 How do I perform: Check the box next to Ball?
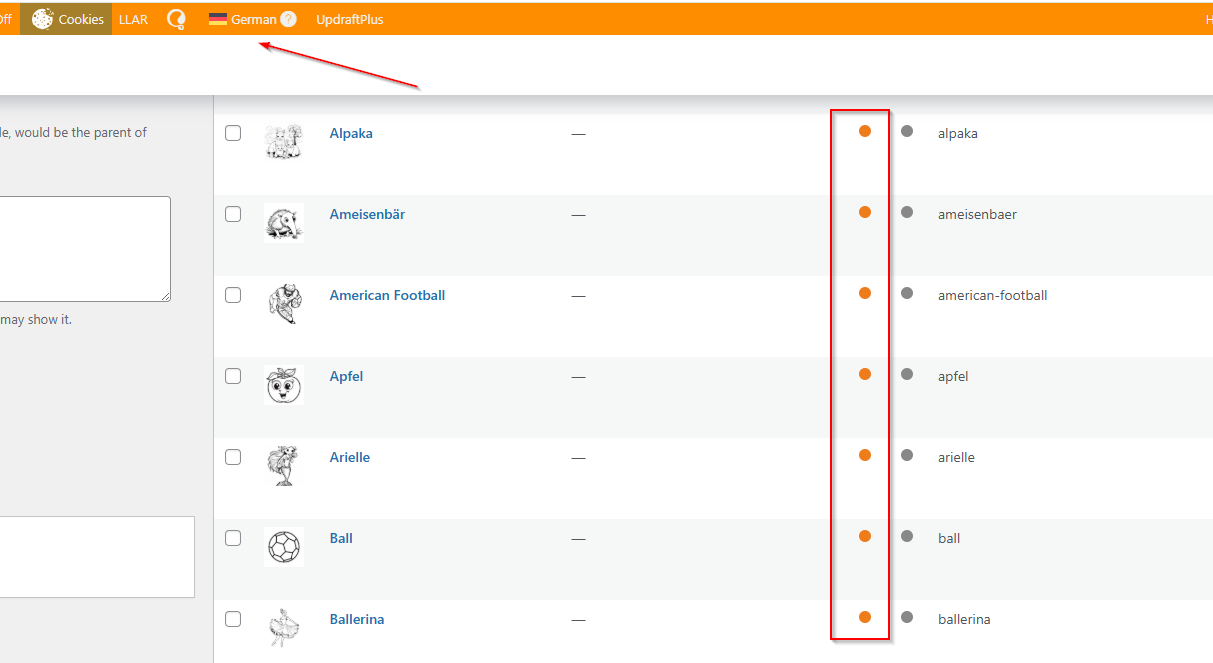[x=233, y=538]
